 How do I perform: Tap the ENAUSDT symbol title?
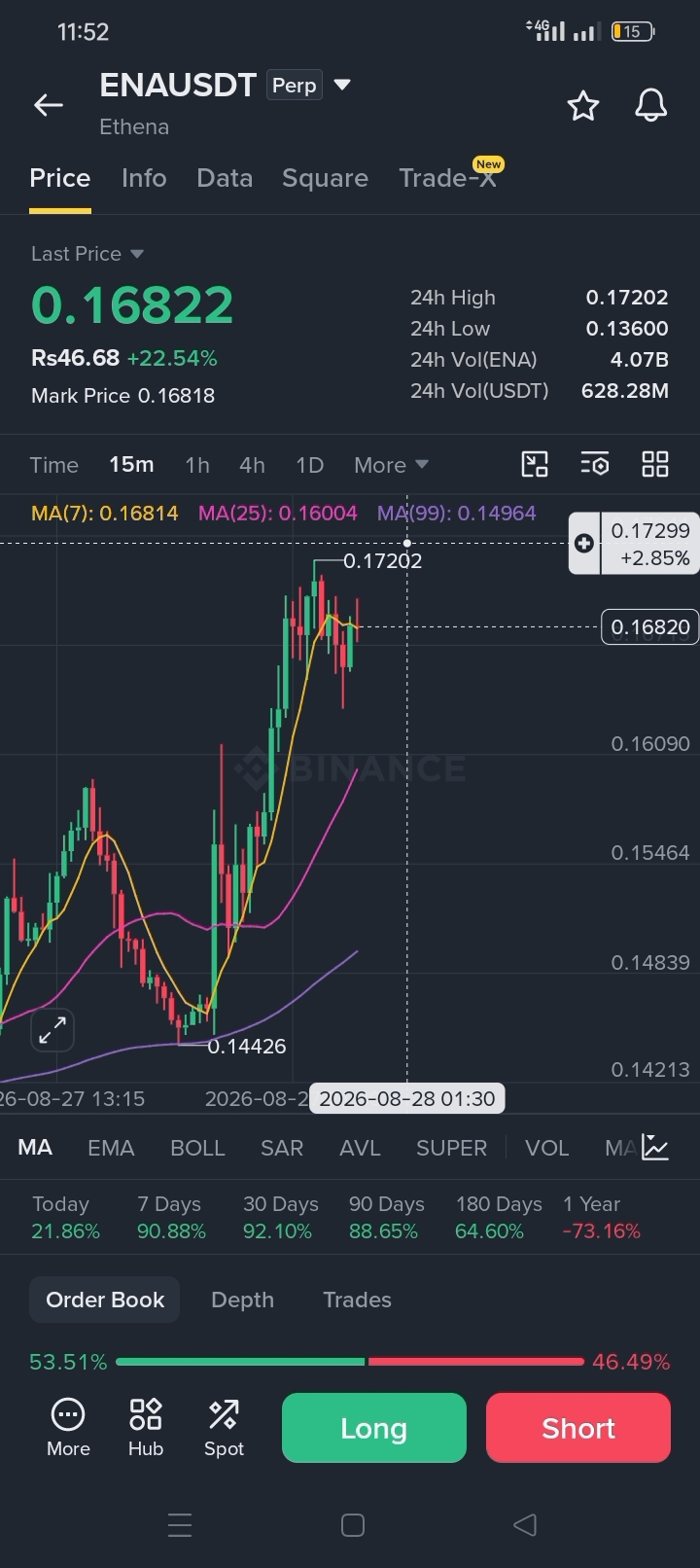click(x=178, y=86)
